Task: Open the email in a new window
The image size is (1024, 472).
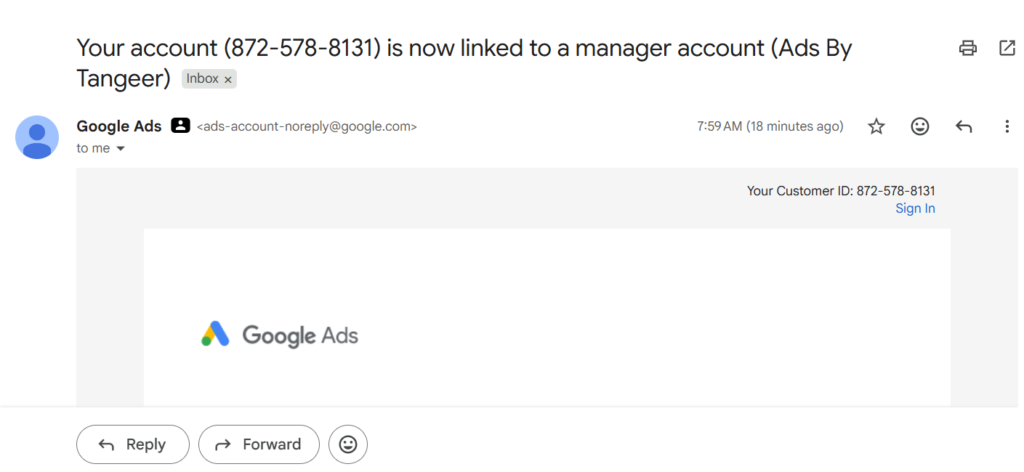Action: [x=1007, y=48]
